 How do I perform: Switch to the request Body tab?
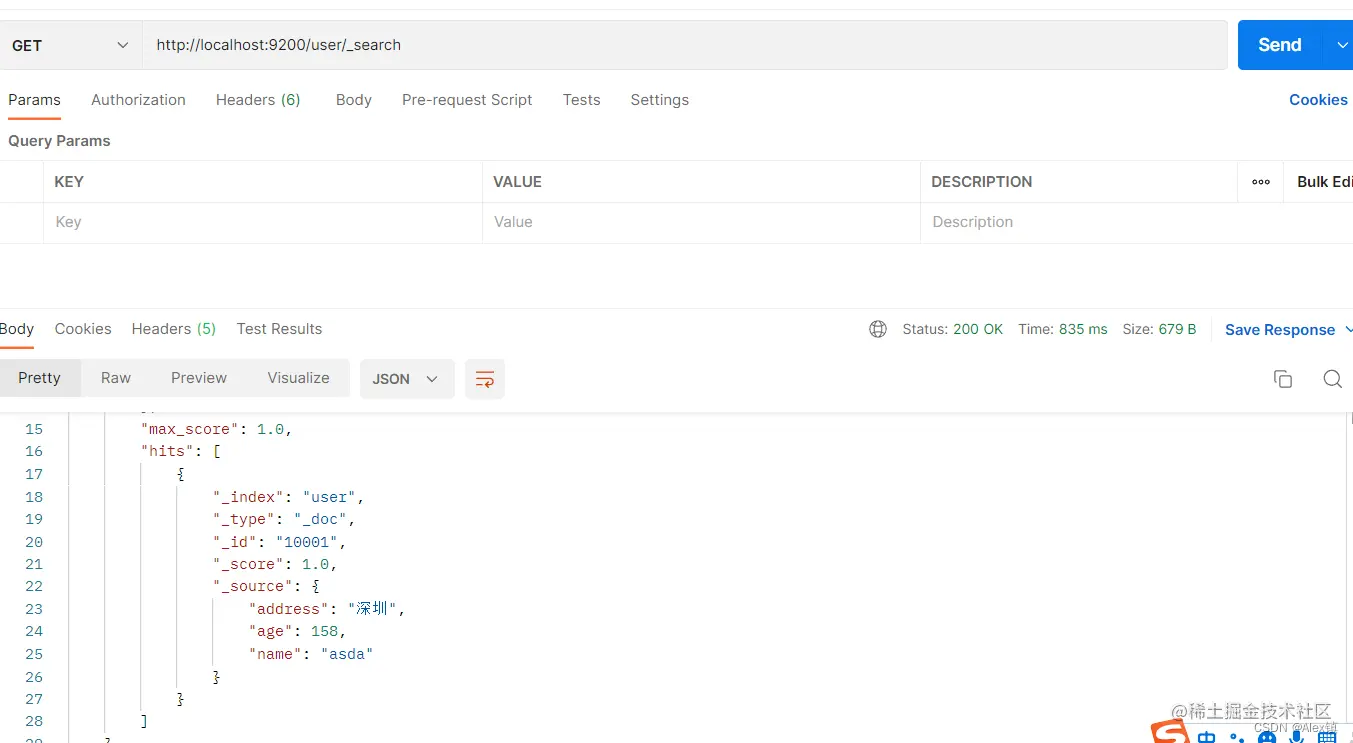pos(354,100)
